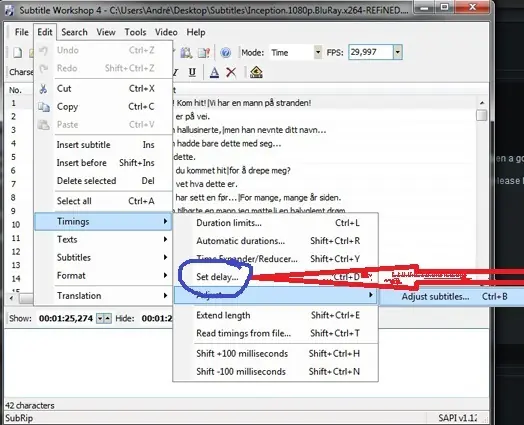Select Insert subtitle menu entry
Screen dimensions: 524x425
(103, 145)
